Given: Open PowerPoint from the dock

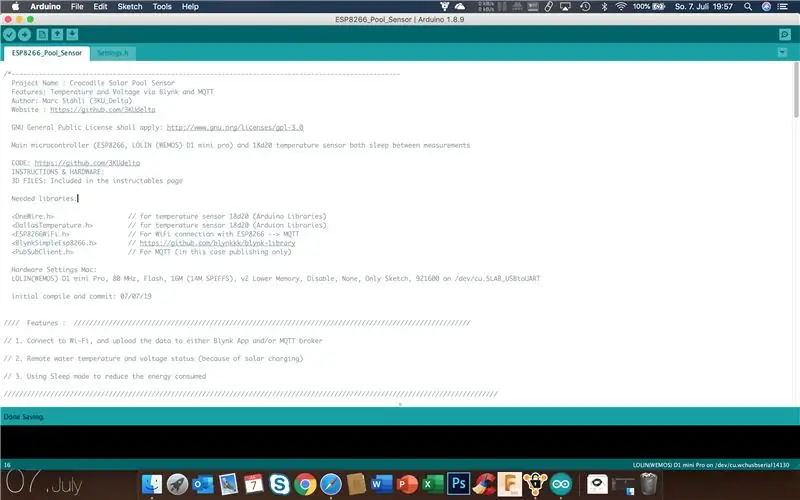Looking at the screenshot, I should [x=407, y=484].
